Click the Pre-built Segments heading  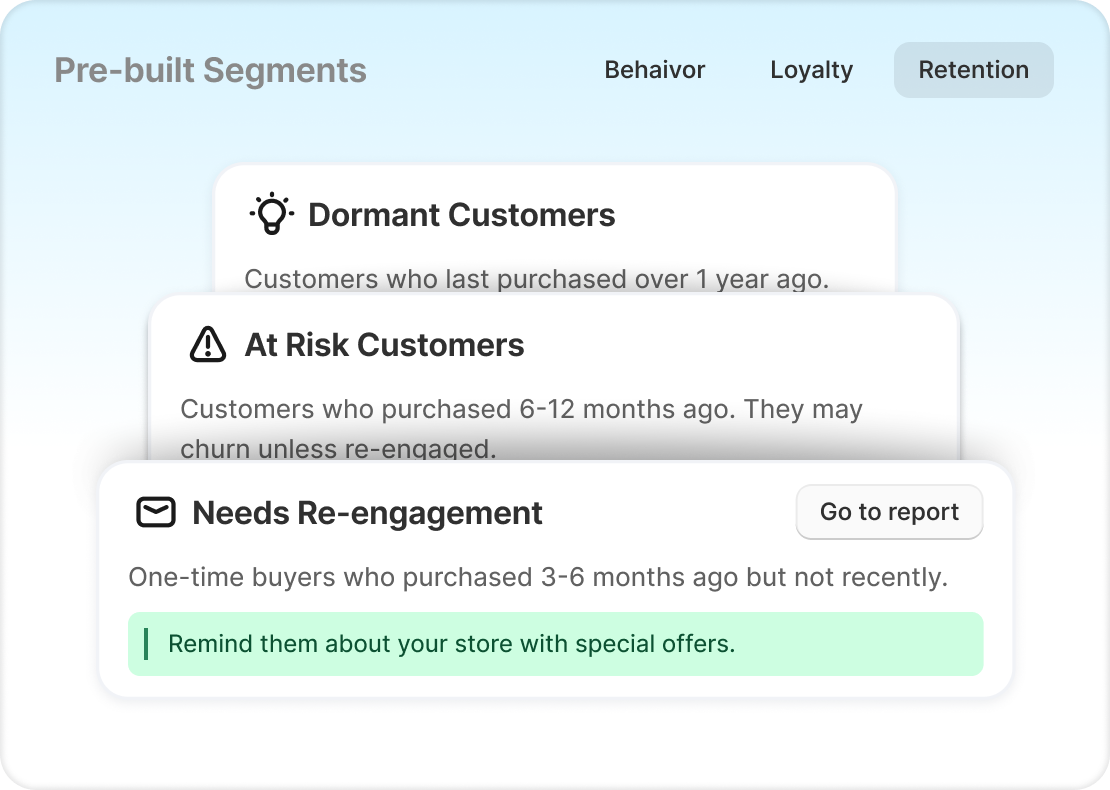tap(210, 71)
